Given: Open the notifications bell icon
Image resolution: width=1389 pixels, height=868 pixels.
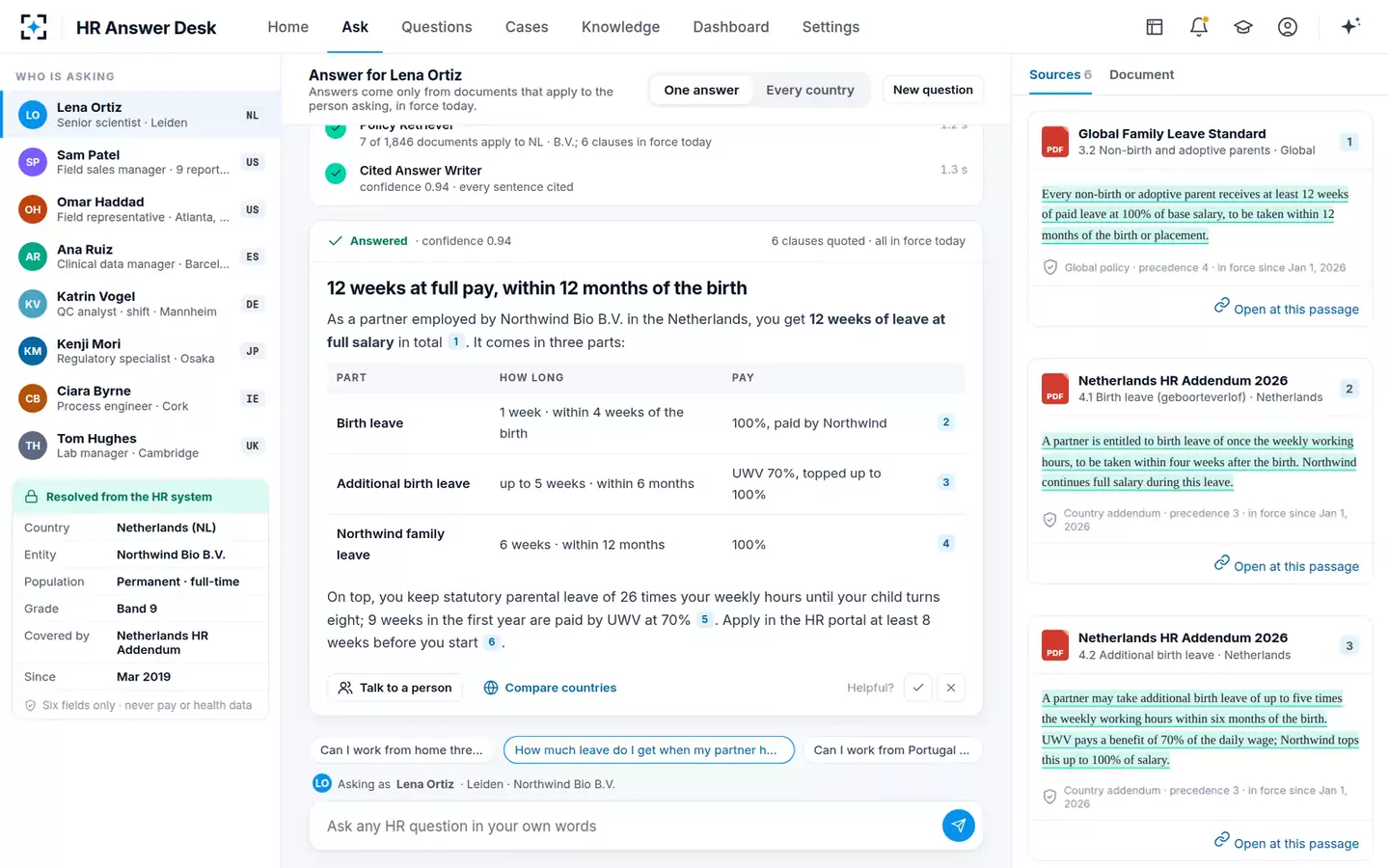Looking at the screenshot, I should (x=1199, y=27).
